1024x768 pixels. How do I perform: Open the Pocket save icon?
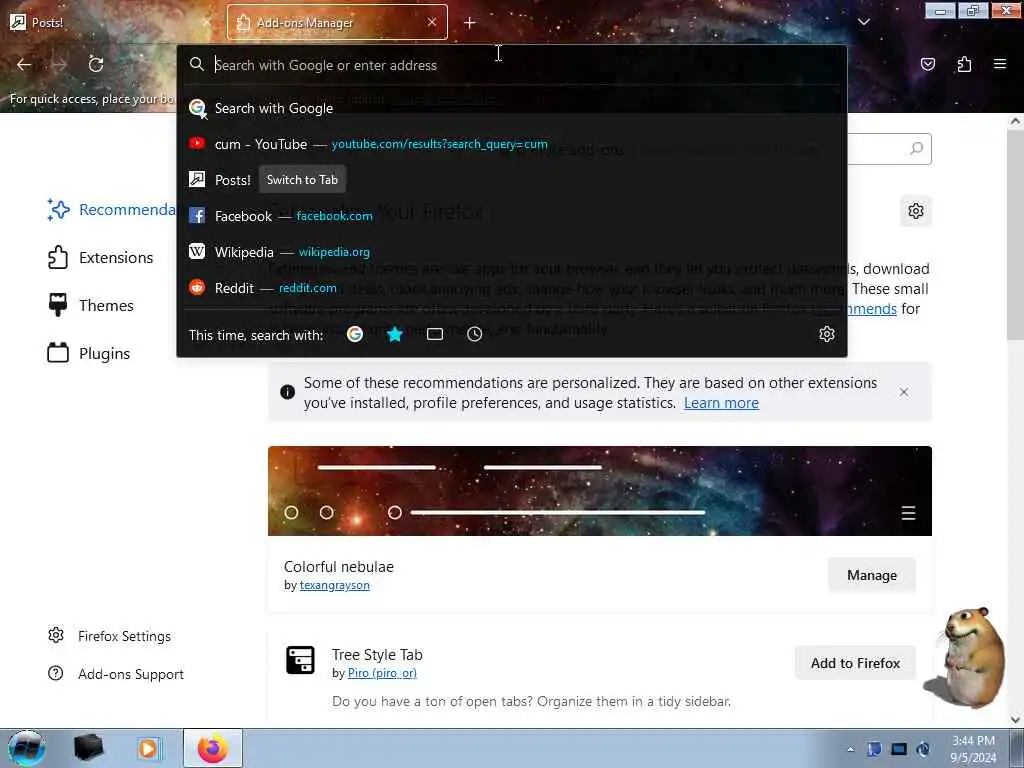click(x=927, y=64)
